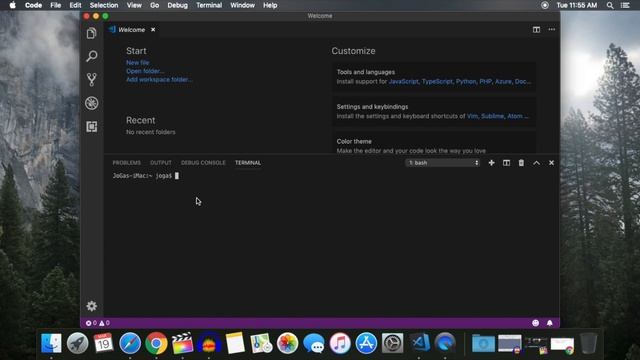Open the File menu

click(56, 5)
